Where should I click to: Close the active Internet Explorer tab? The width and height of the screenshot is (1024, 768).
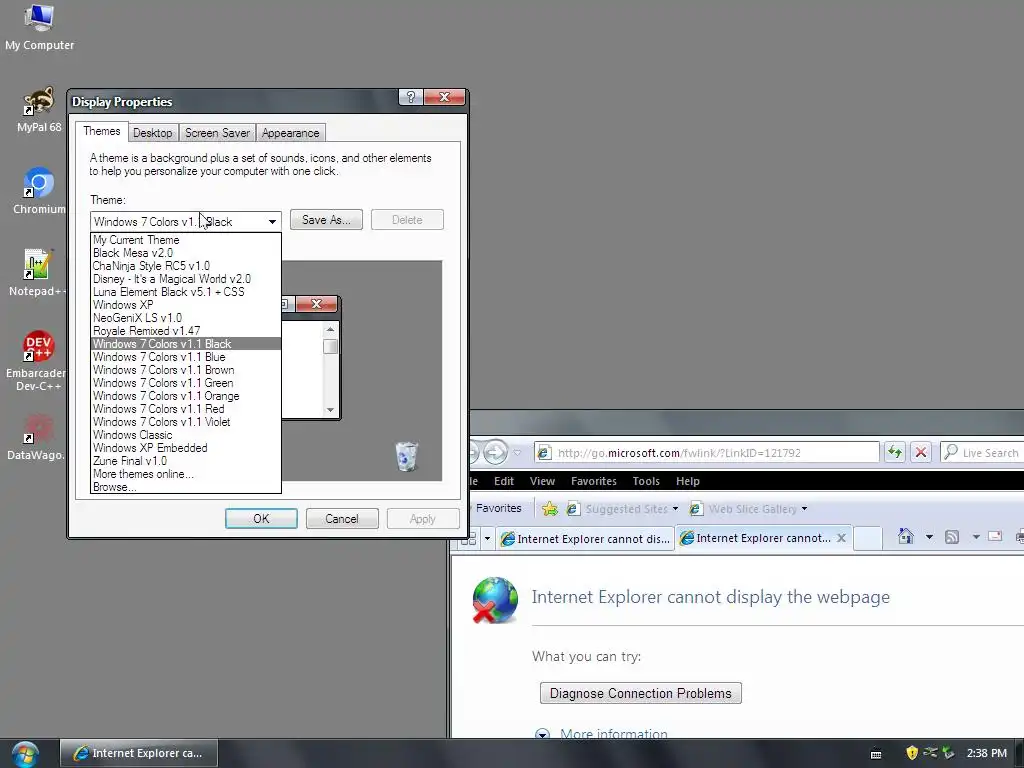[841, 538]
